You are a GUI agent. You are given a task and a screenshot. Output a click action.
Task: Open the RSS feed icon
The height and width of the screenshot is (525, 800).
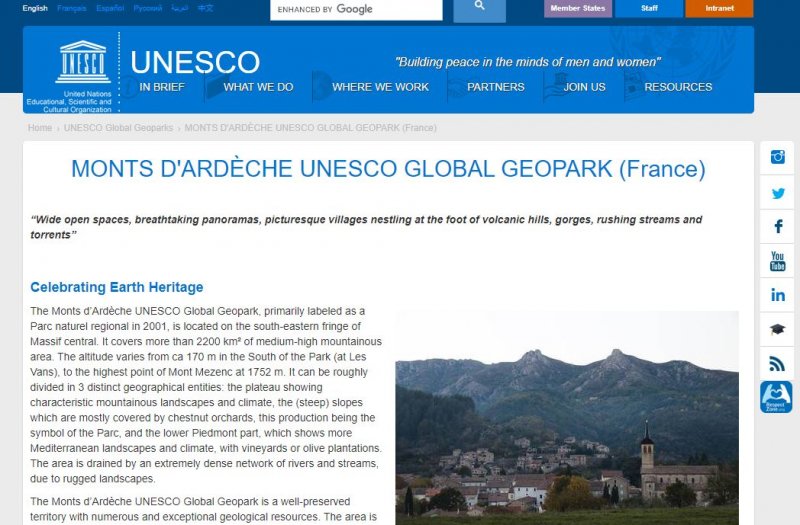click(x=777, y=363)
